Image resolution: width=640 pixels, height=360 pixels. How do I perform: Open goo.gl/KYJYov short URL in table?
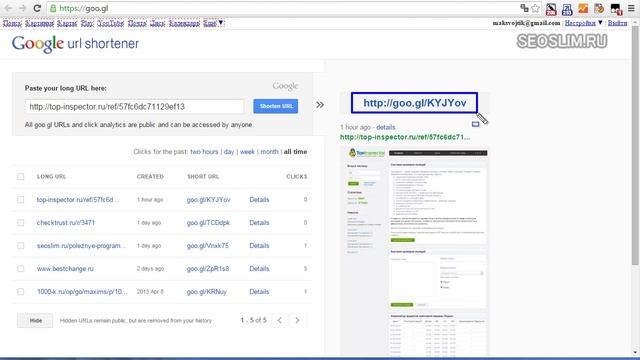[x=209, y=200]
